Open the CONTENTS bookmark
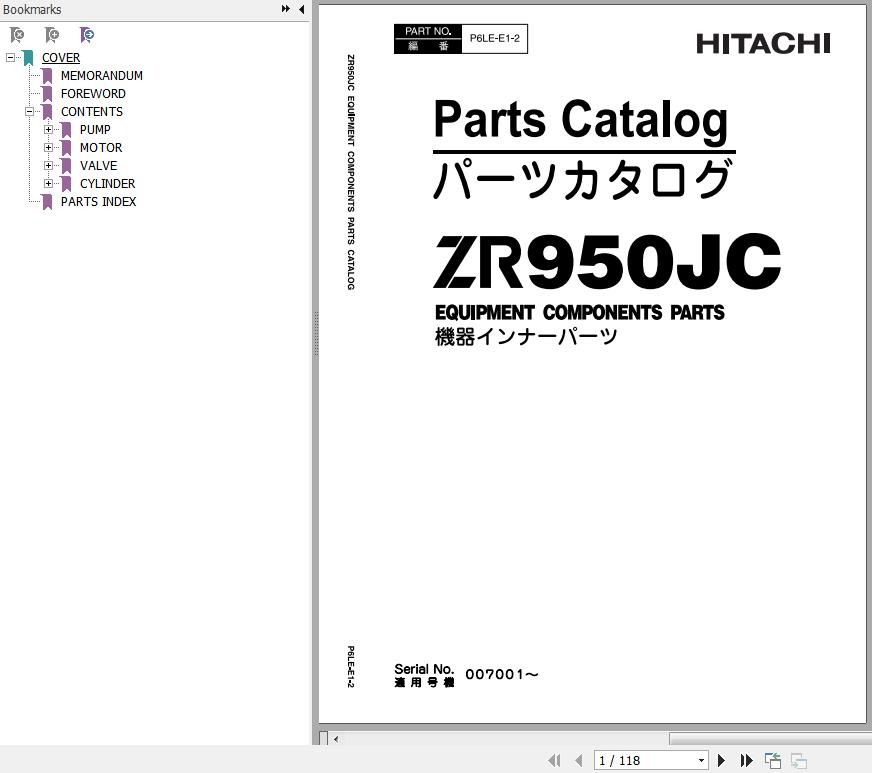This screenshot has height=773, width=872. [92, 111]
